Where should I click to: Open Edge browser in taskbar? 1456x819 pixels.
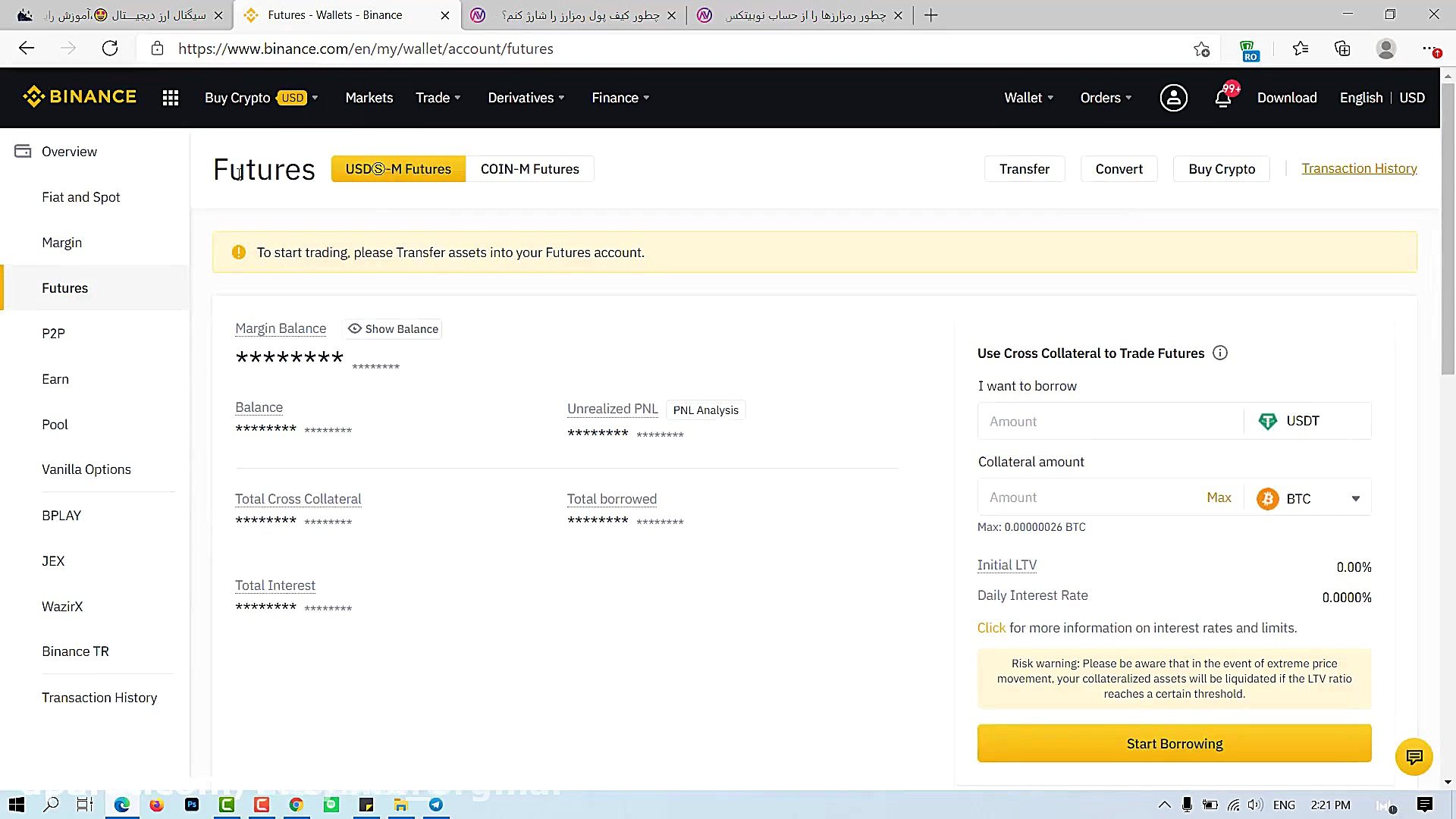pos(122,805)
